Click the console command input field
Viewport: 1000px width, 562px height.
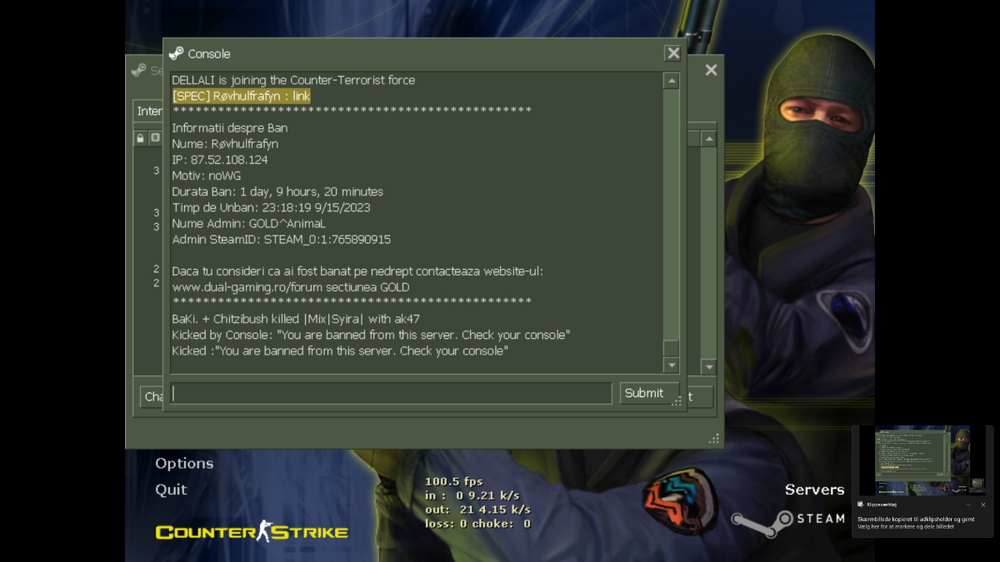click(x=391, y=394)
